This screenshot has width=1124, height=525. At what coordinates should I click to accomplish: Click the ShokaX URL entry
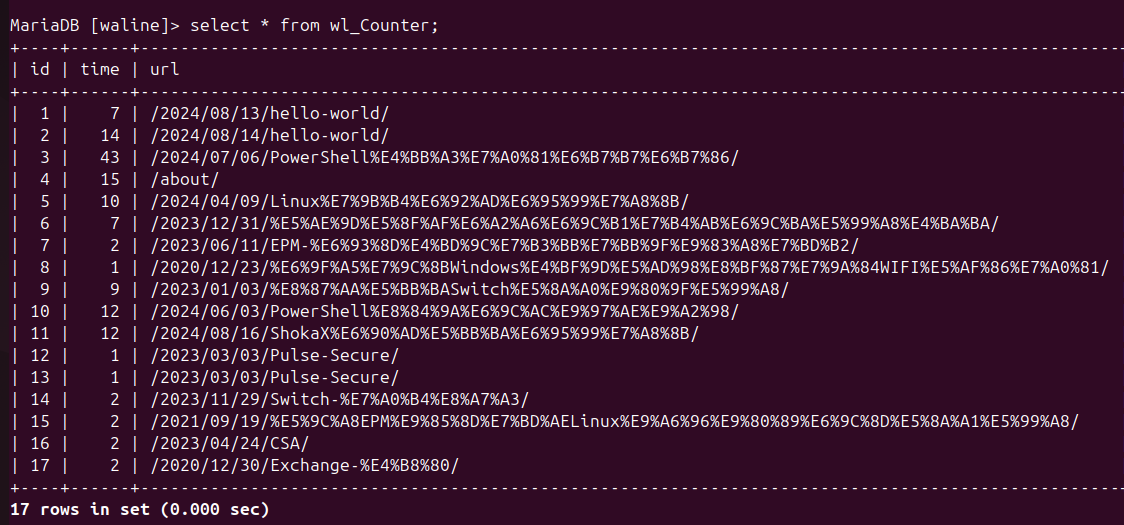424,333
